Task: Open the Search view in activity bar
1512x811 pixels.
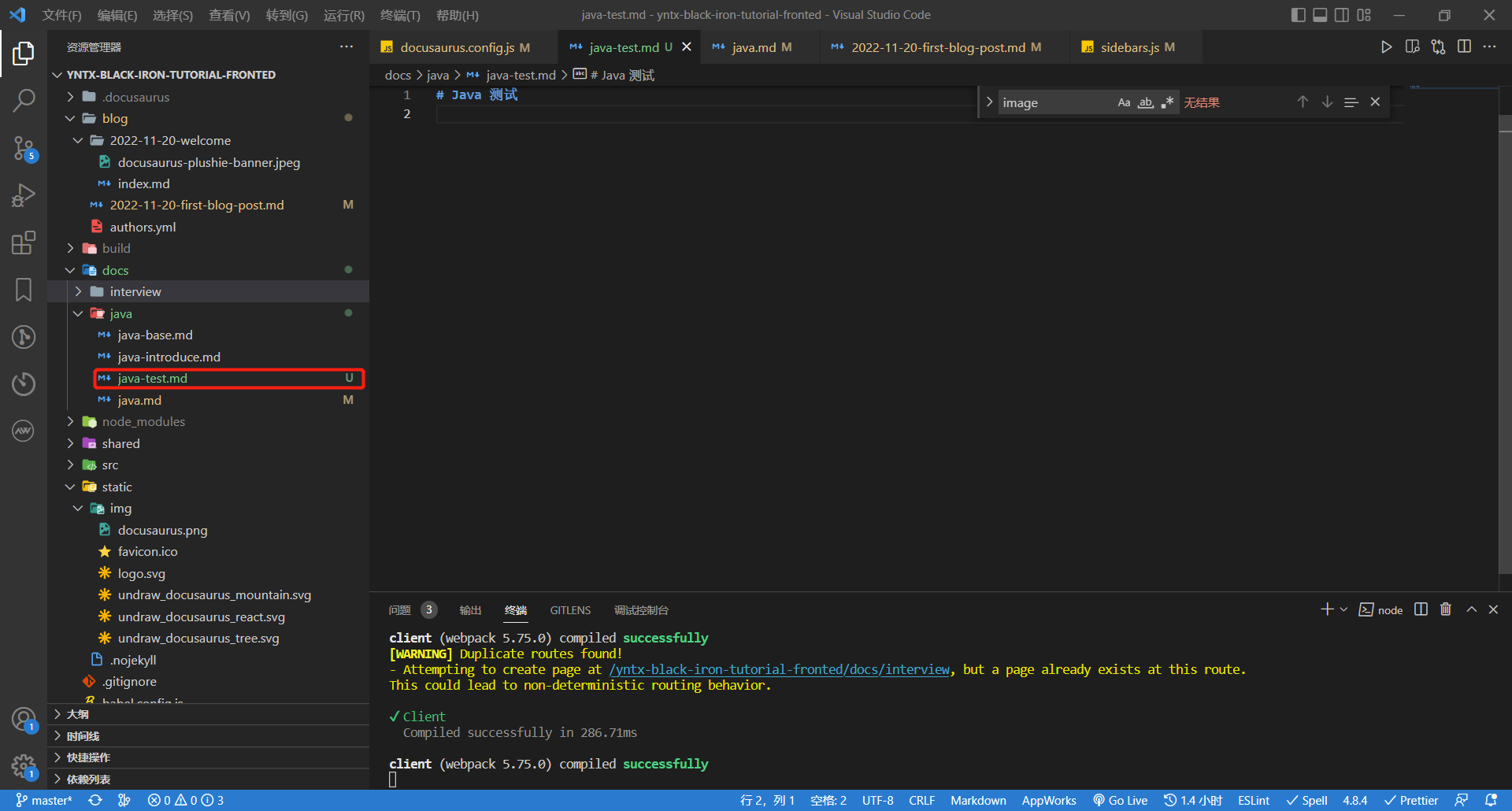Action: tap(24, 100)
